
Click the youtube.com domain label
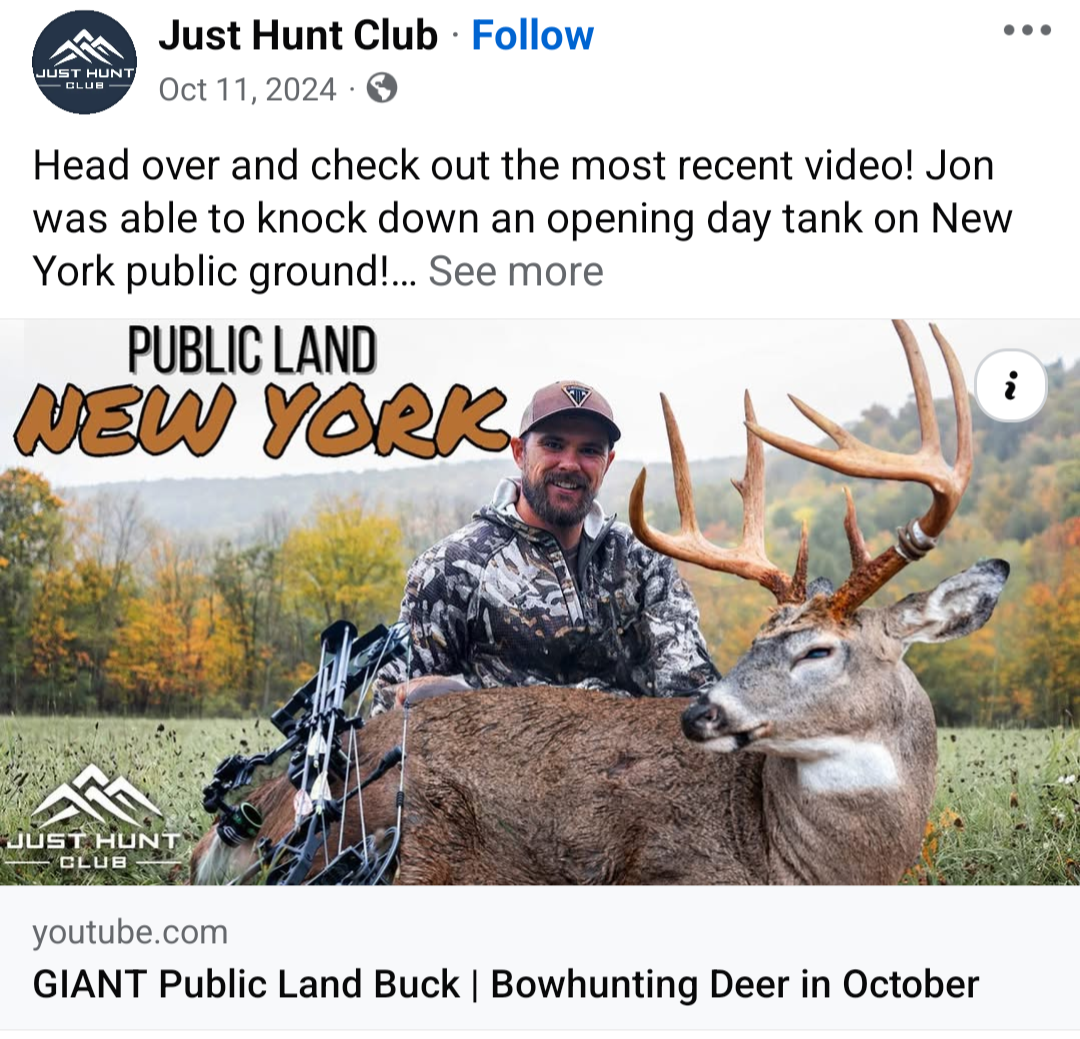click(130, 932)
